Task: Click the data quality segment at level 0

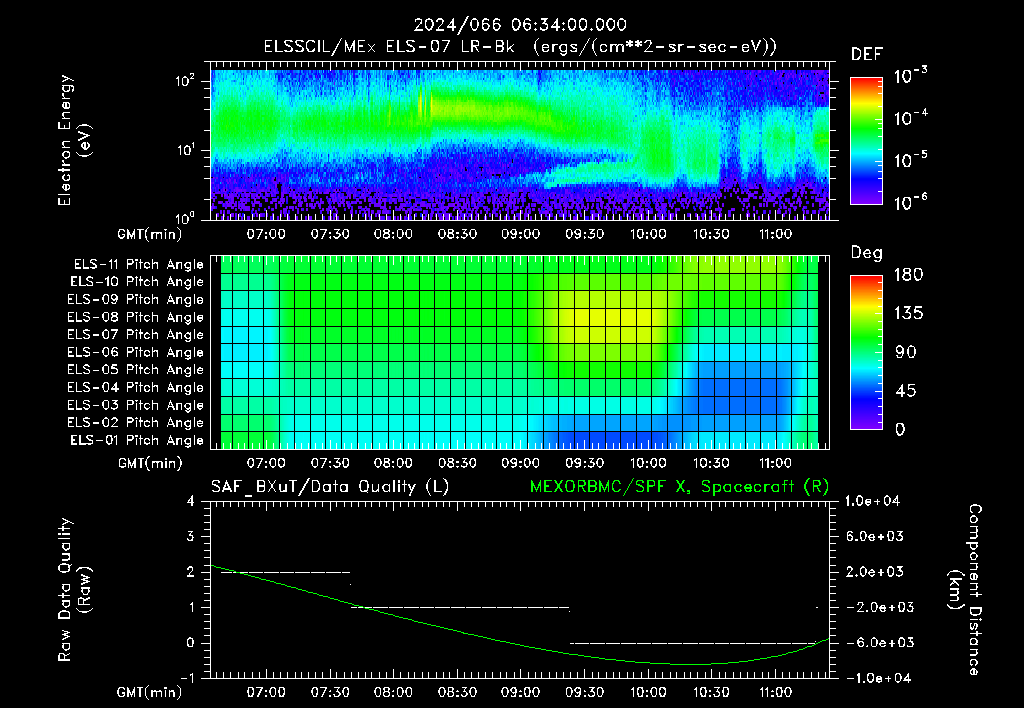Action: (693, 643)
